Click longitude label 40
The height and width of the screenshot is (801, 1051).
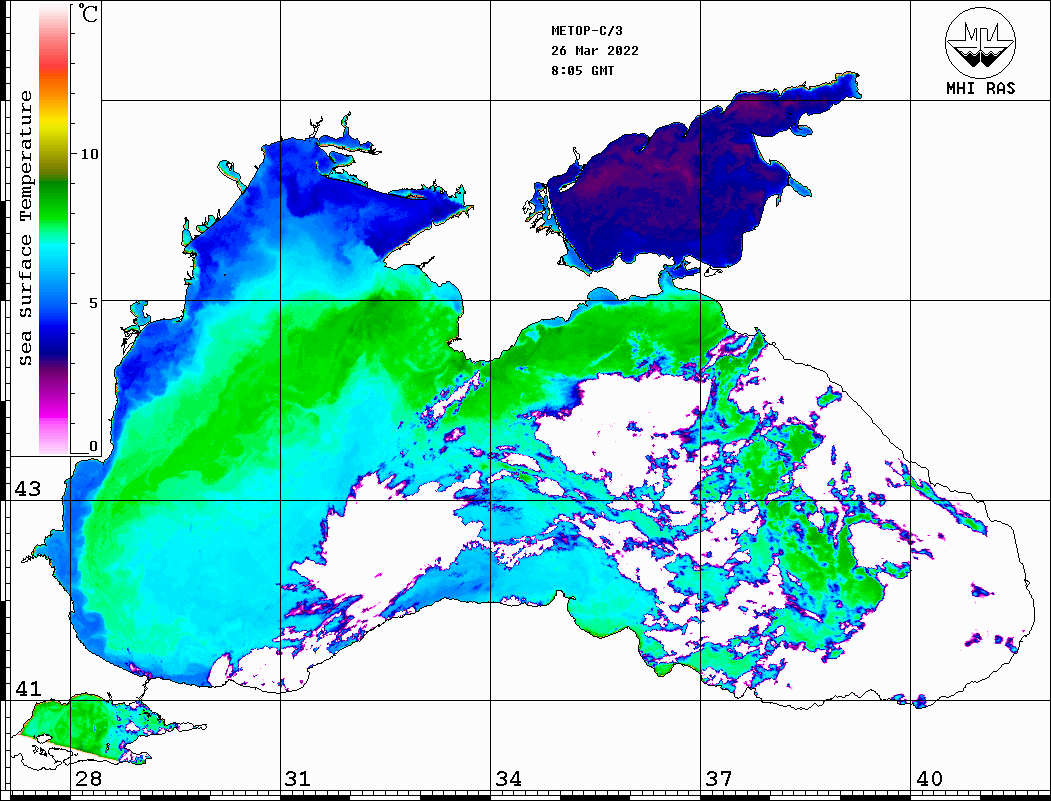[929, 779]
